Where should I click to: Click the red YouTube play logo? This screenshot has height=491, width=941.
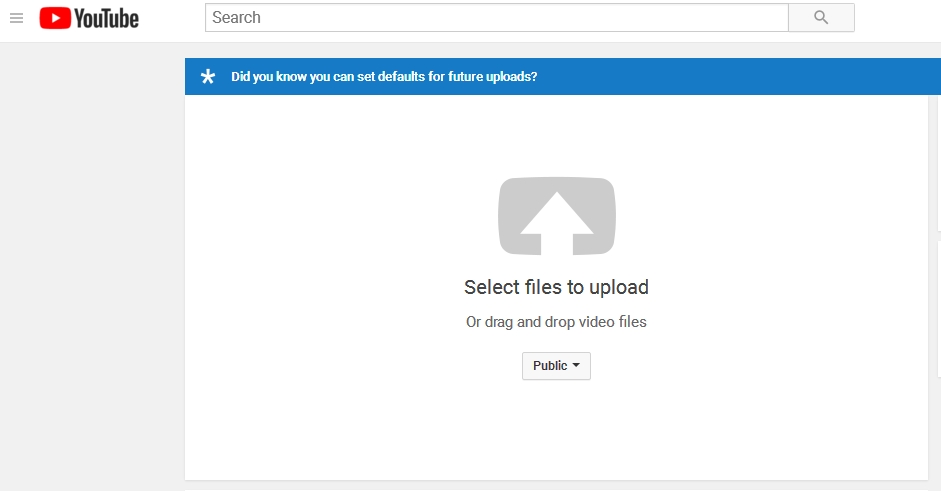point(55,18)
